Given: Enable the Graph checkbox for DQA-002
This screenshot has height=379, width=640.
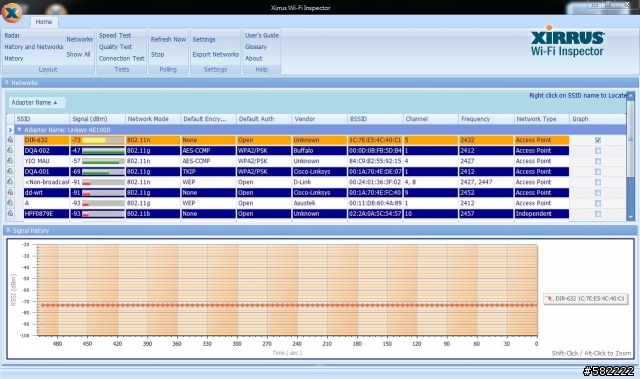Looking at the screenshot, I should point(598,151).
